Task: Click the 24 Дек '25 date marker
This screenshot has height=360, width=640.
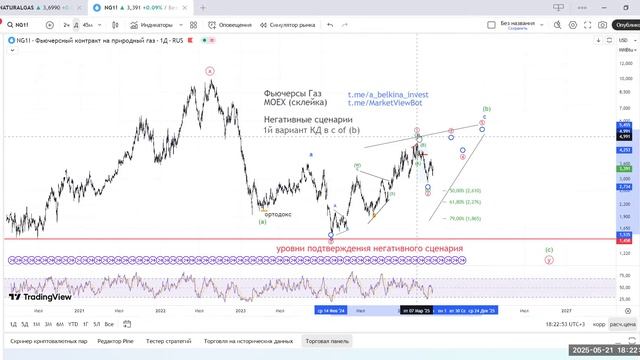Action: [482, 311]
